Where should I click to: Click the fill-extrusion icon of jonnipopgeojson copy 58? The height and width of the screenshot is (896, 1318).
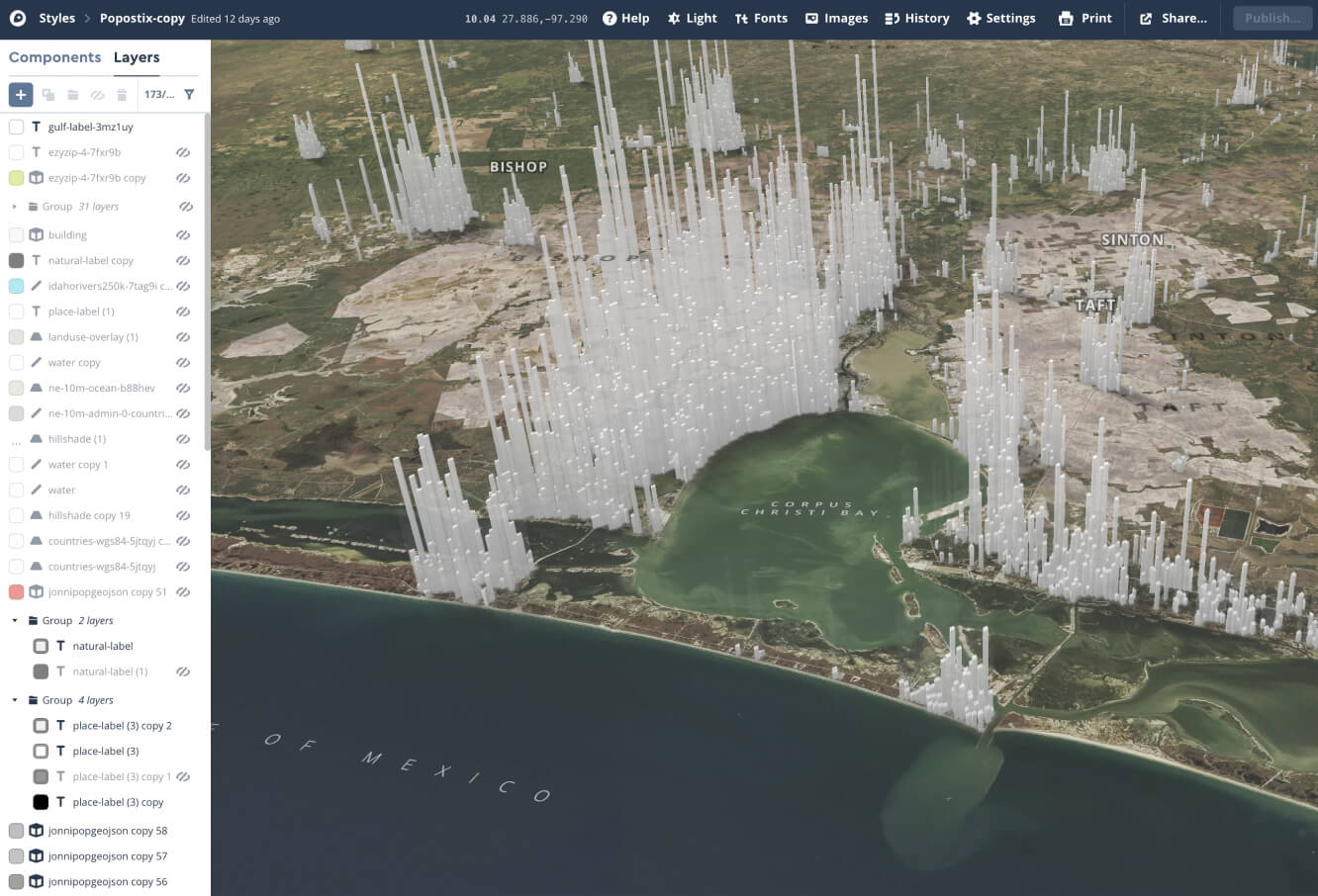(x=37, y=831)
